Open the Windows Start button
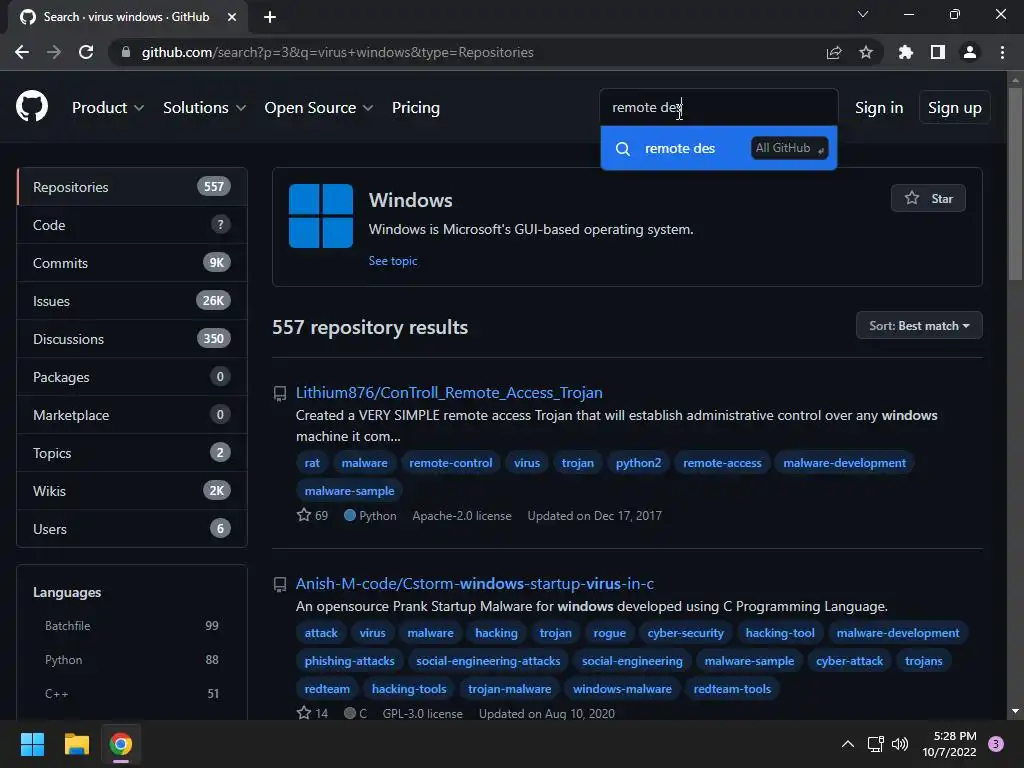1024x768 pixels. 32,744
